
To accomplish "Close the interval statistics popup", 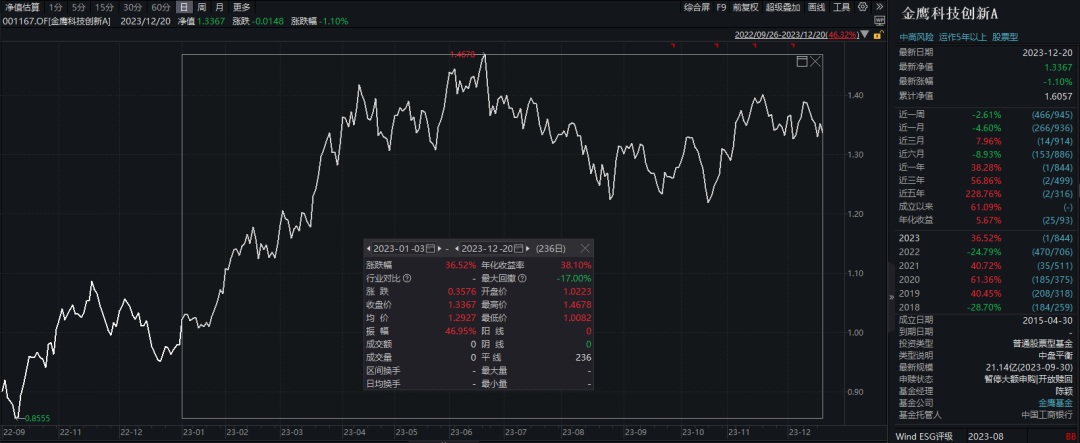I will tap(585, 248).
